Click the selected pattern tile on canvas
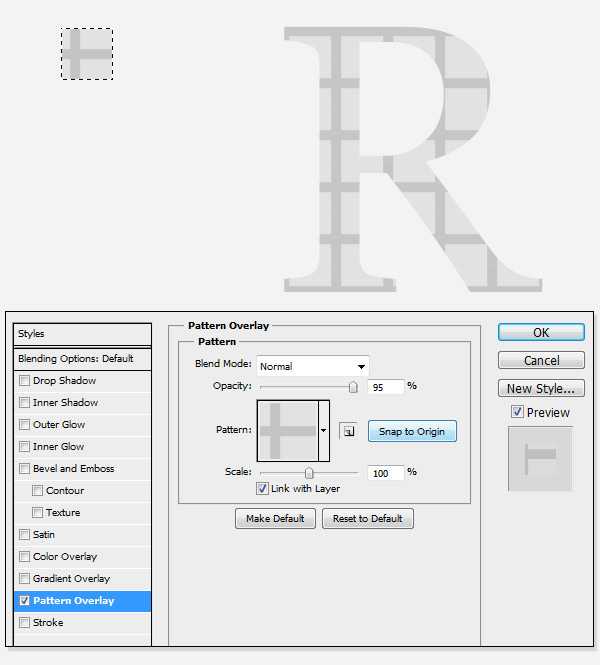 (x=87, y=54)
